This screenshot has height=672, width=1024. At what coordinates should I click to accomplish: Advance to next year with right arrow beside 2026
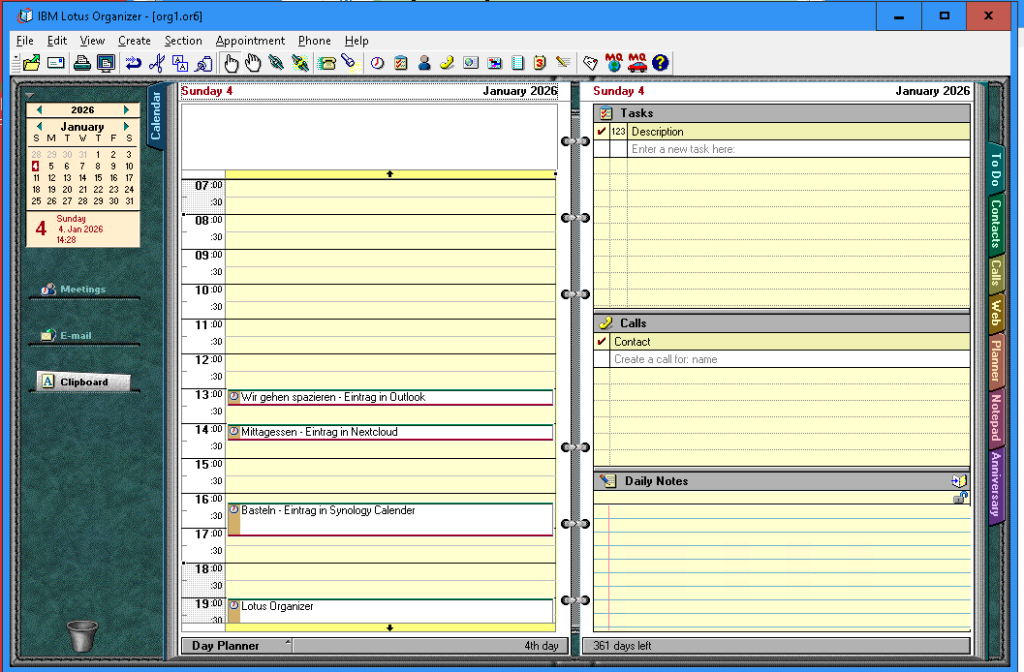tap(126, 110)
